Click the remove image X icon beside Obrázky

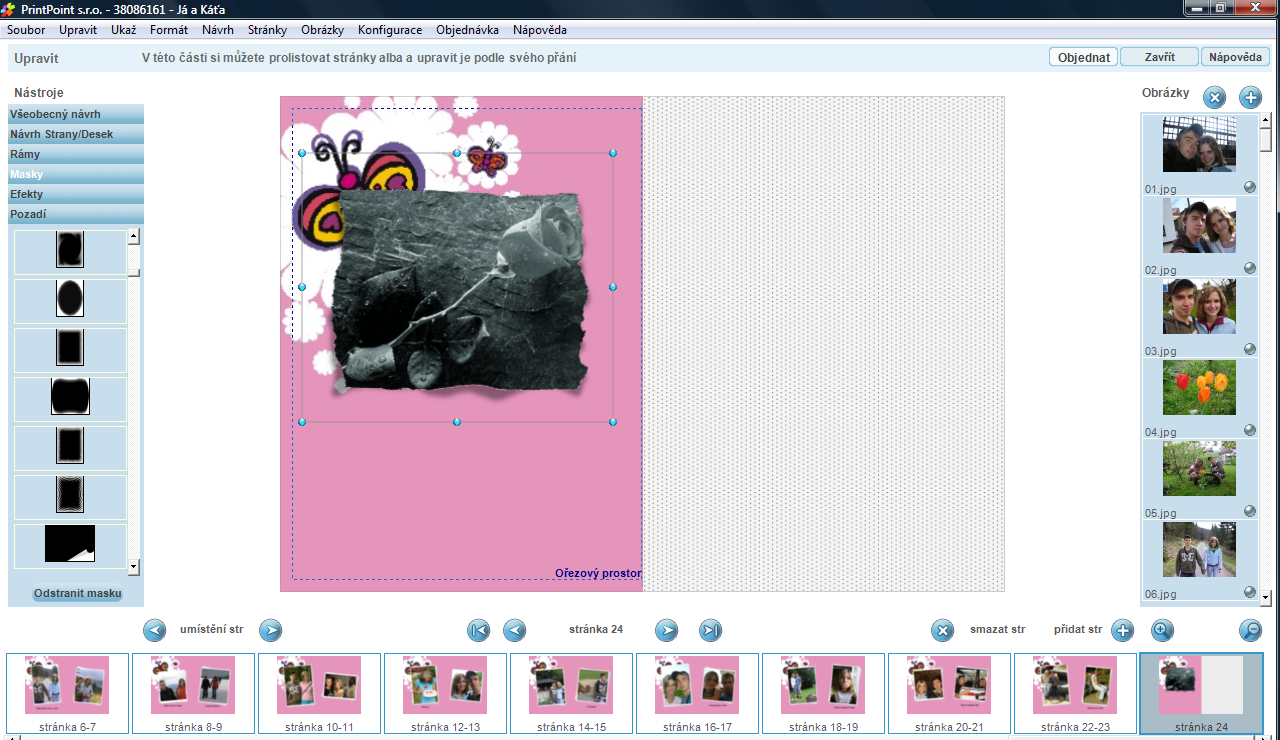tap(1214, 97)
